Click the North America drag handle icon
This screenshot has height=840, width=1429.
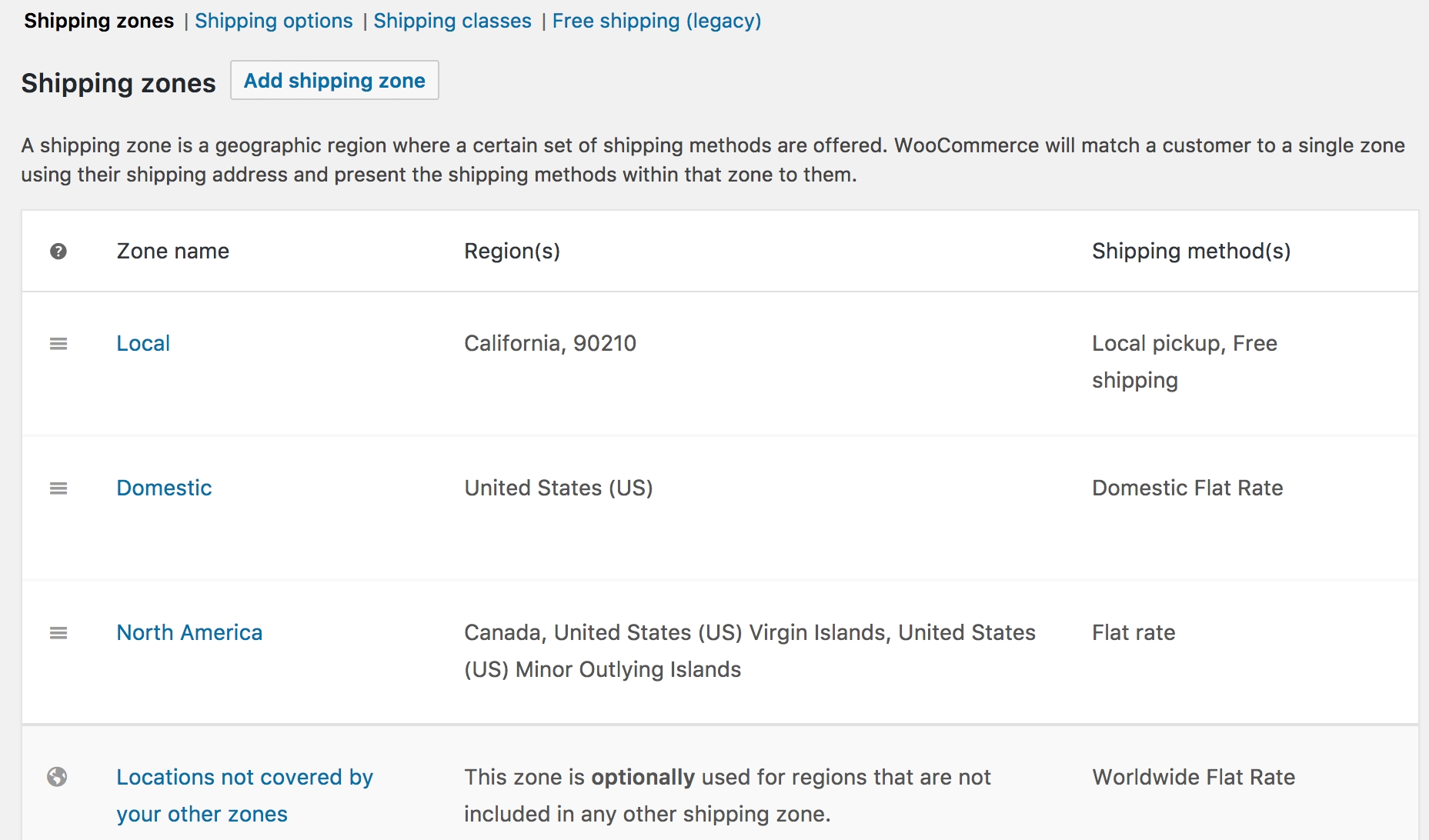click(58, 633)
